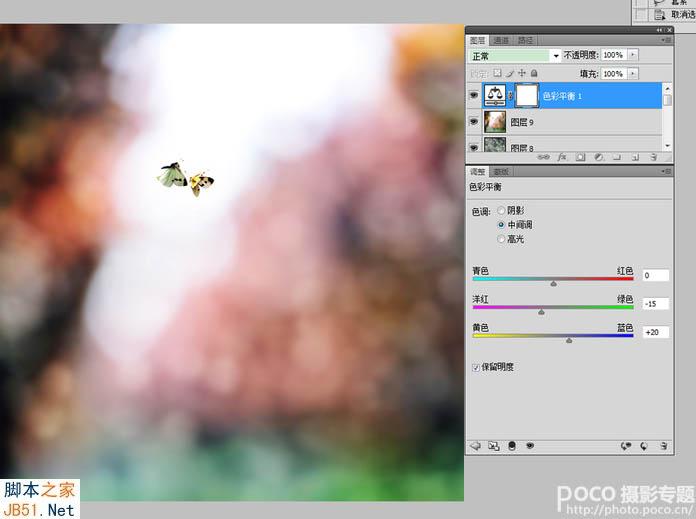Click the 黄色–蓝色 slider handle

coord(569,341)
